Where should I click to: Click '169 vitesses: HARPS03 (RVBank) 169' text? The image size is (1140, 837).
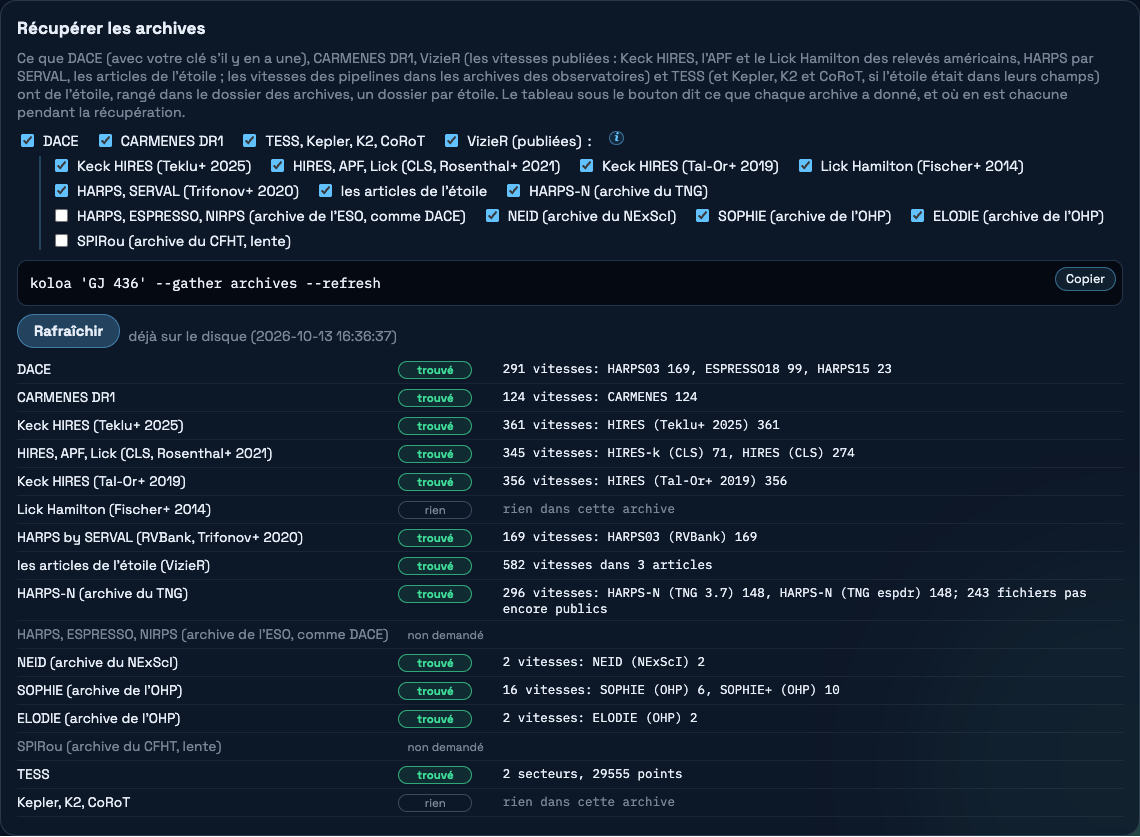(630, 537)
